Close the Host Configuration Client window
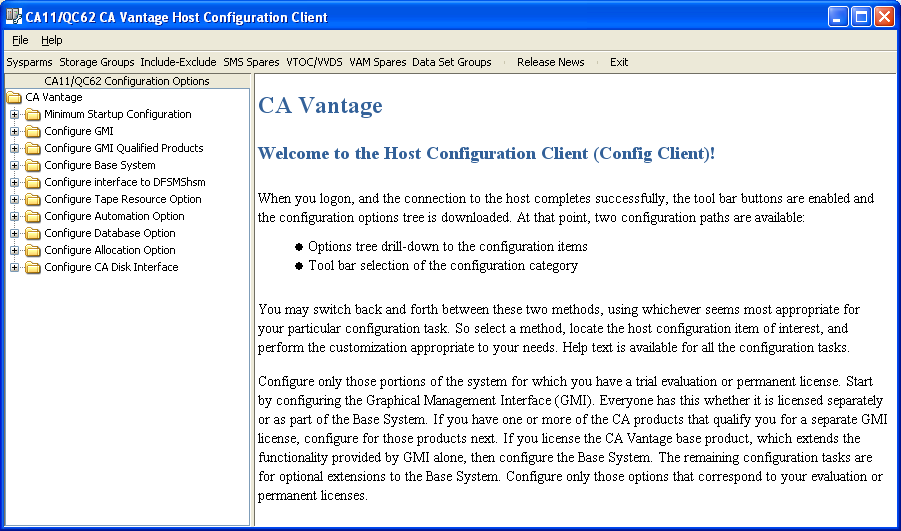901x531 pixels. click(x=884, y=17)
